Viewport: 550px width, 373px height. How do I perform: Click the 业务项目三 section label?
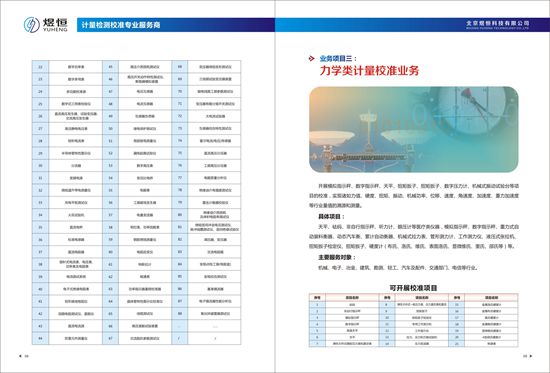[x=338, y=59]
